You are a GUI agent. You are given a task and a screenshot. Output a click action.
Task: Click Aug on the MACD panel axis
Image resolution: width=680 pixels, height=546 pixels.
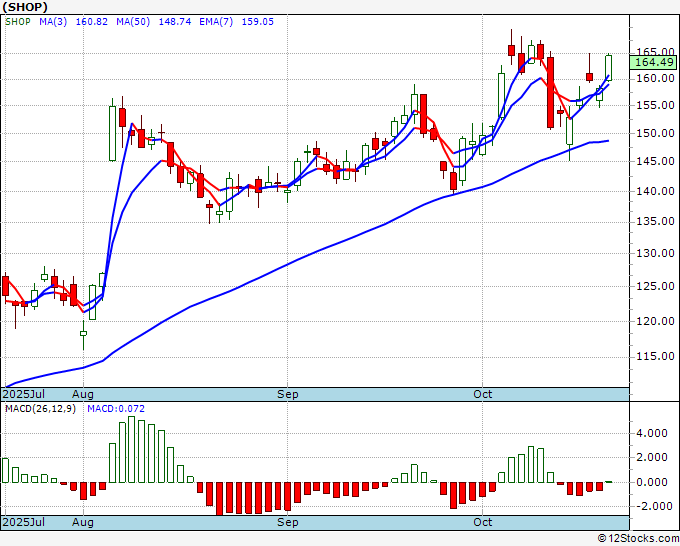[x=83, y=522]
